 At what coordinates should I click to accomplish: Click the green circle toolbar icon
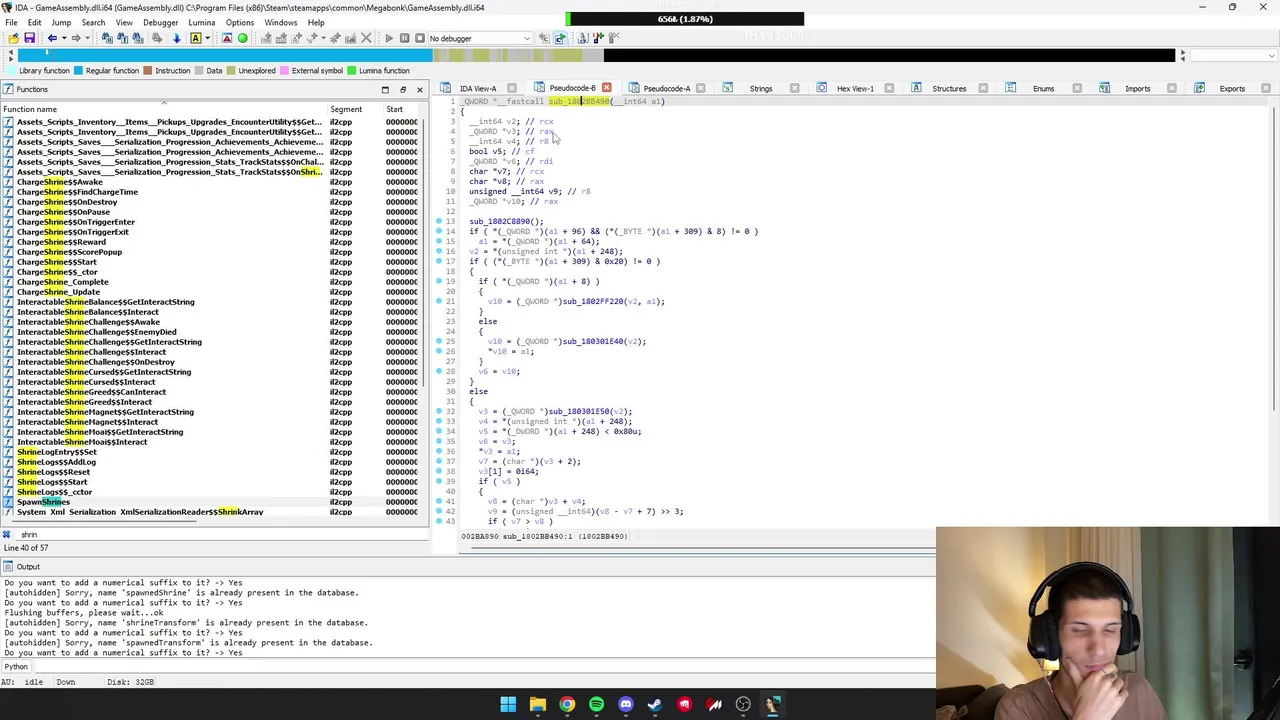242,38
